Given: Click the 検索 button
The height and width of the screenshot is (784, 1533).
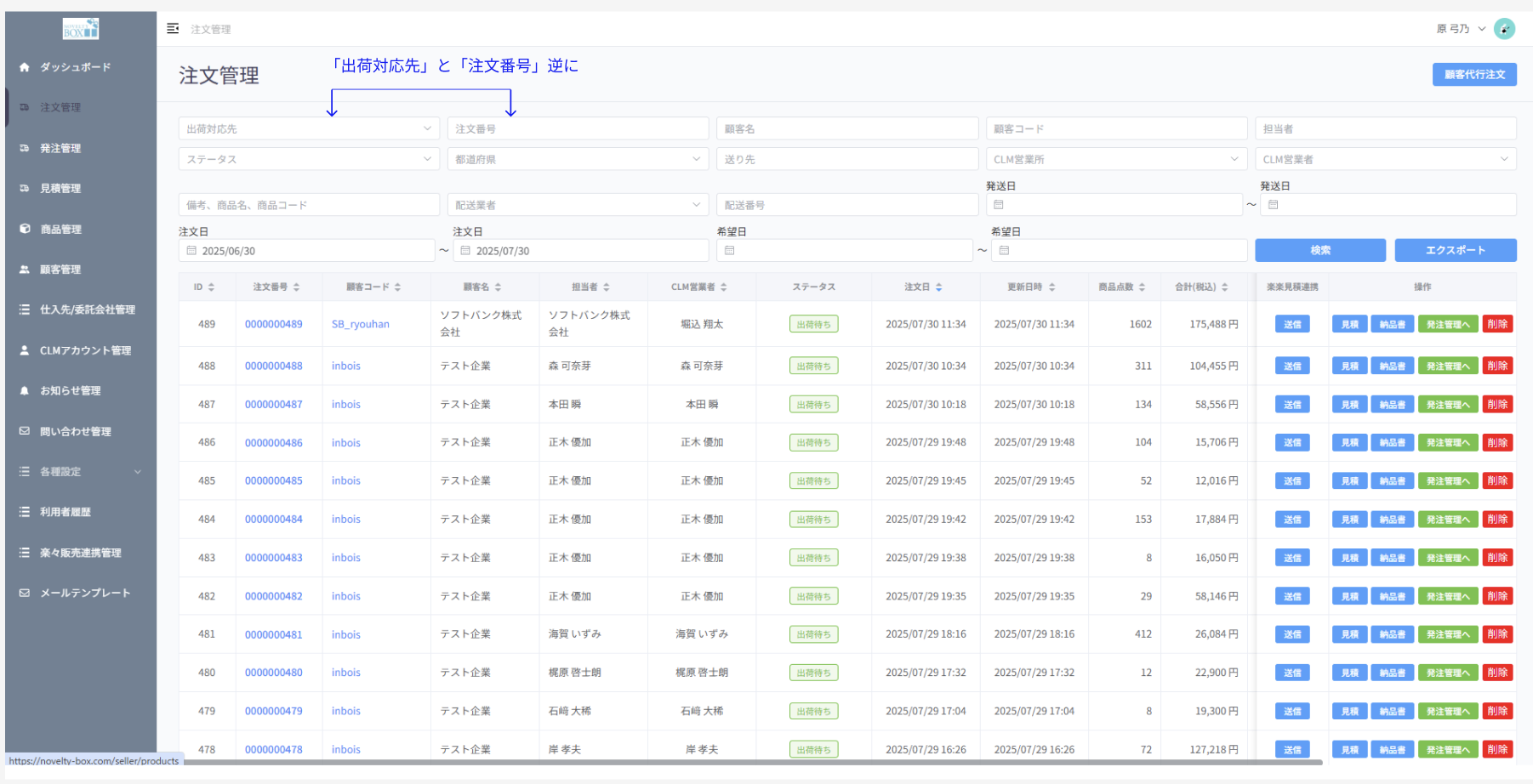Looking at the screenshot, I should [x=1319, y=250].
